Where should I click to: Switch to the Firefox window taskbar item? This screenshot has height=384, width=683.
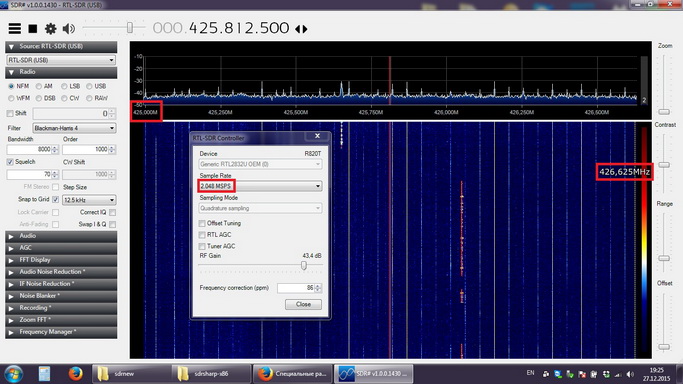point(293,374)
